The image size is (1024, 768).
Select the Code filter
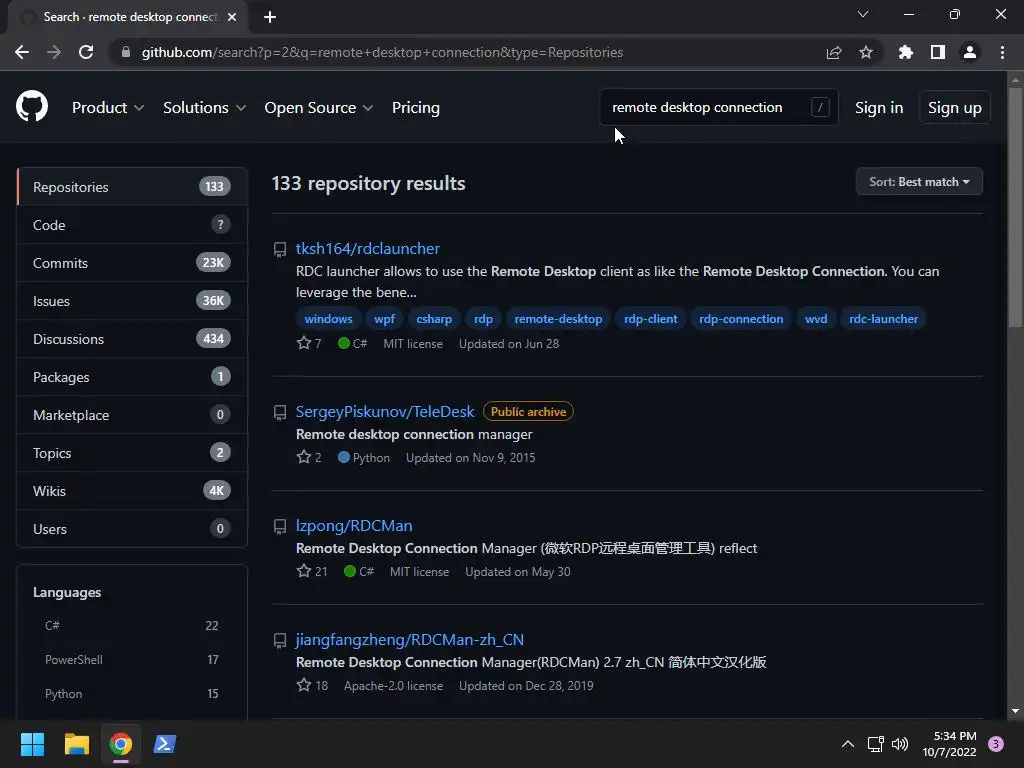click(132, 225)
